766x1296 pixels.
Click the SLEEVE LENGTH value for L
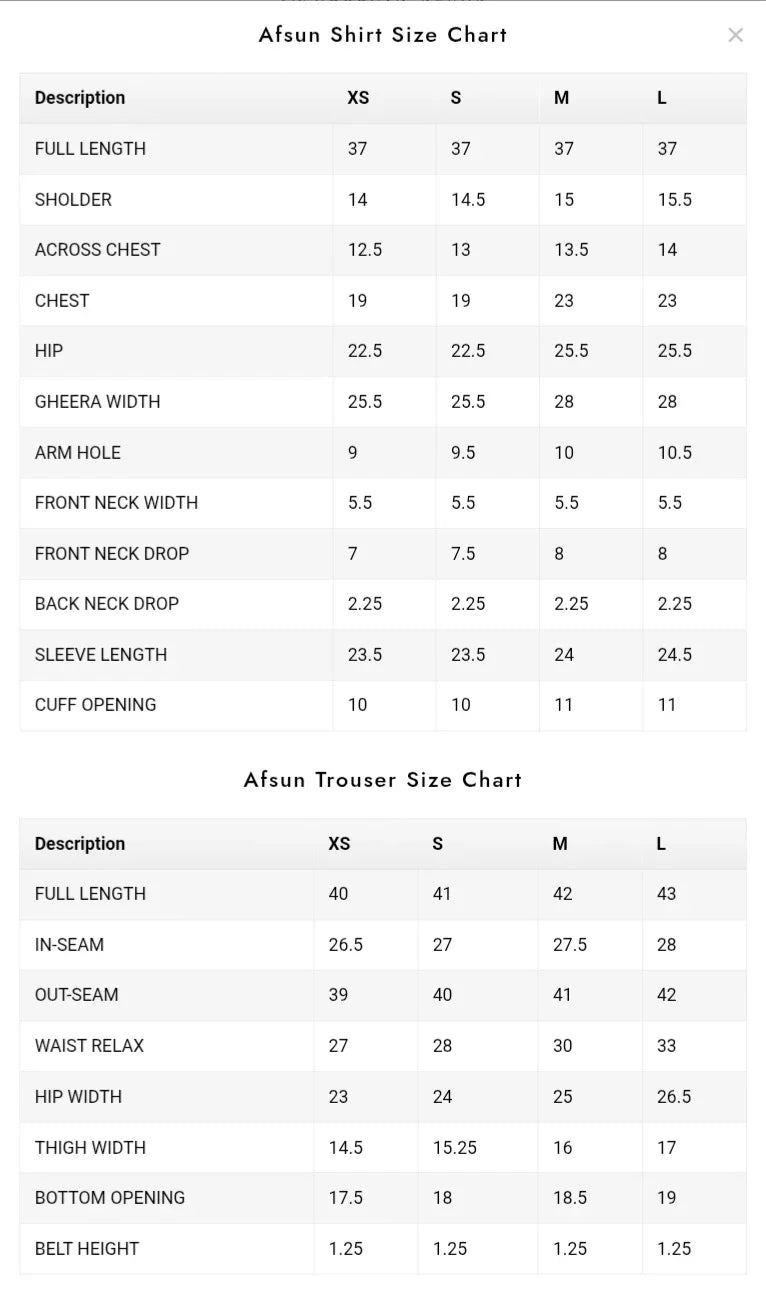pos(675,655)
